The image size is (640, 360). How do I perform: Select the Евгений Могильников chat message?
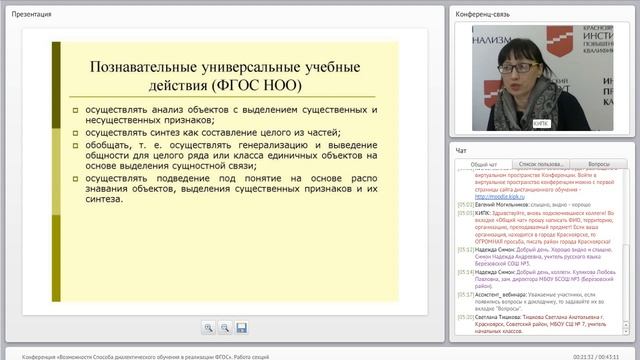524,204
